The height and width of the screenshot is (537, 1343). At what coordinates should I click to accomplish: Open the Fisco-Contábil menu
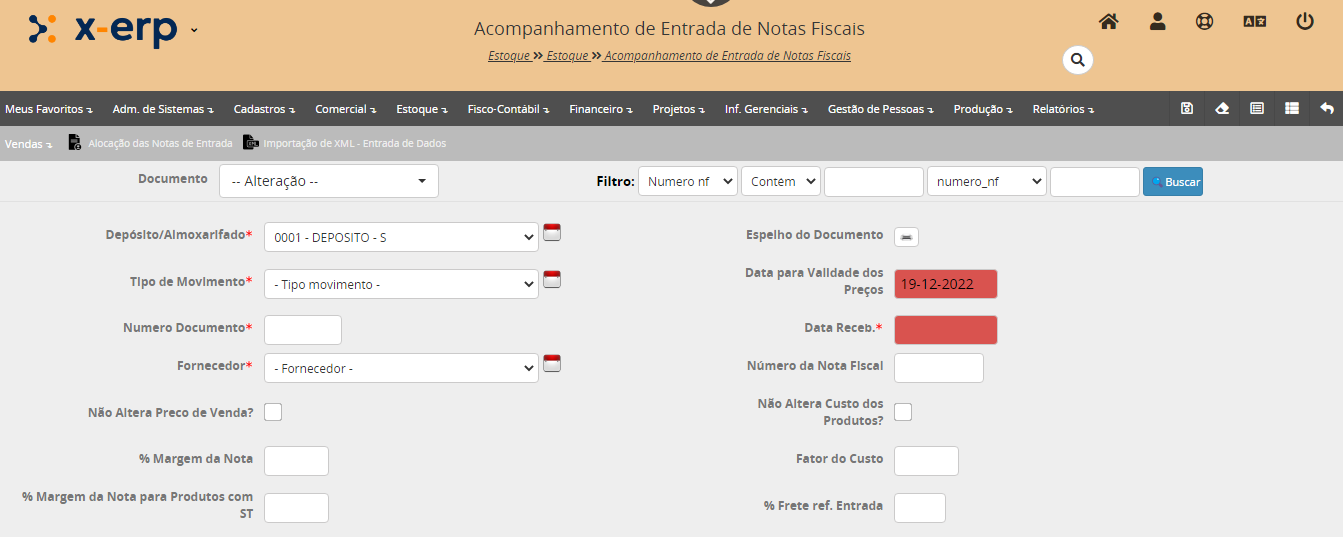point(507,109)
